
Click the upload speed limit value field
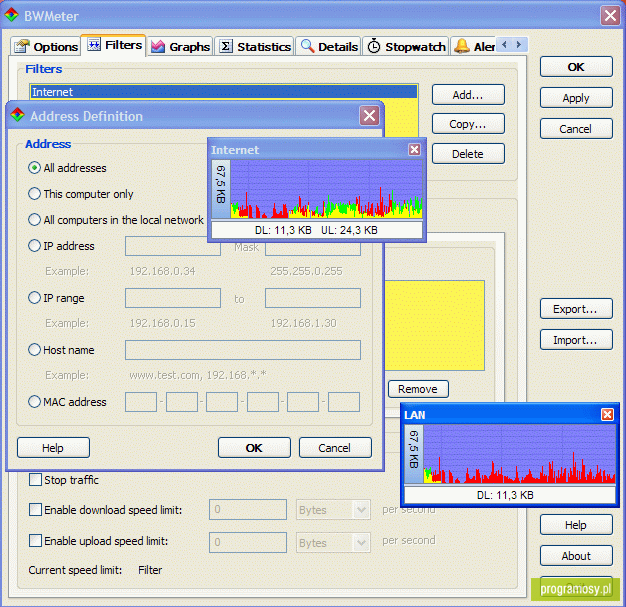tap(248, 542)
